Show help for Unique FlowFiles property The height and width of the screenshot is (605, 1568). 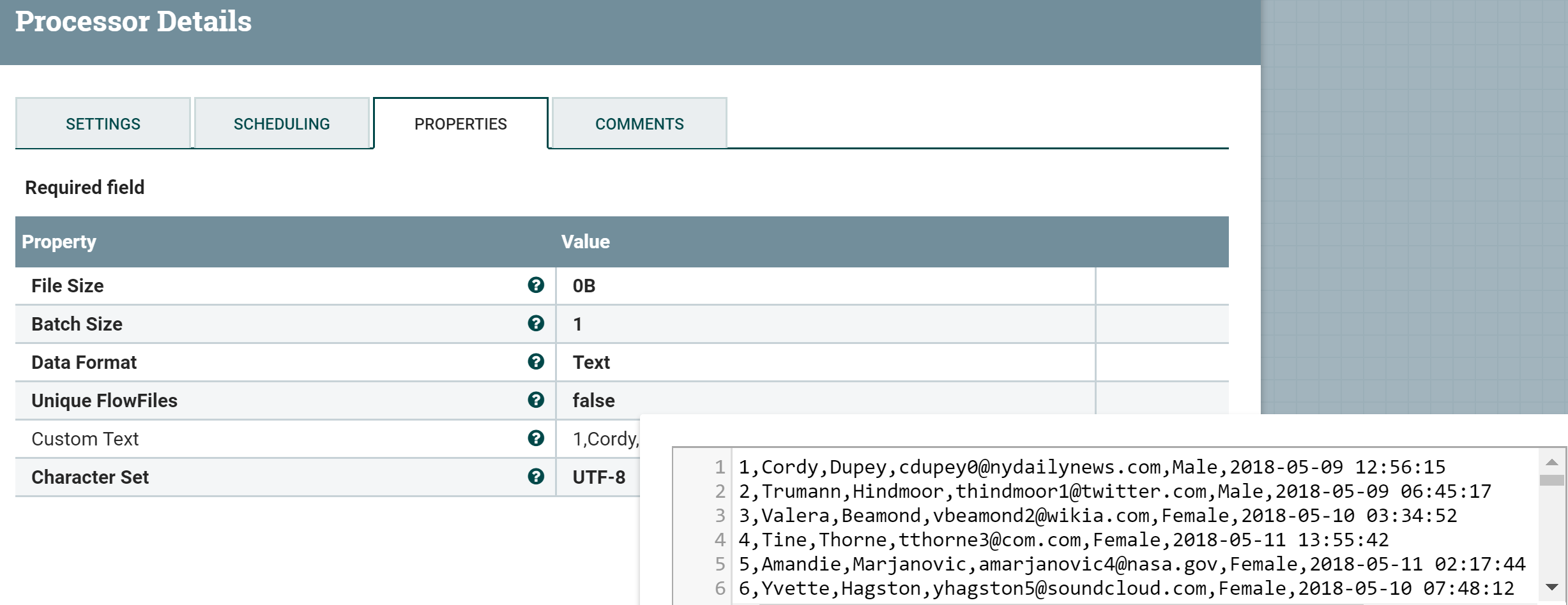[535, 400]
